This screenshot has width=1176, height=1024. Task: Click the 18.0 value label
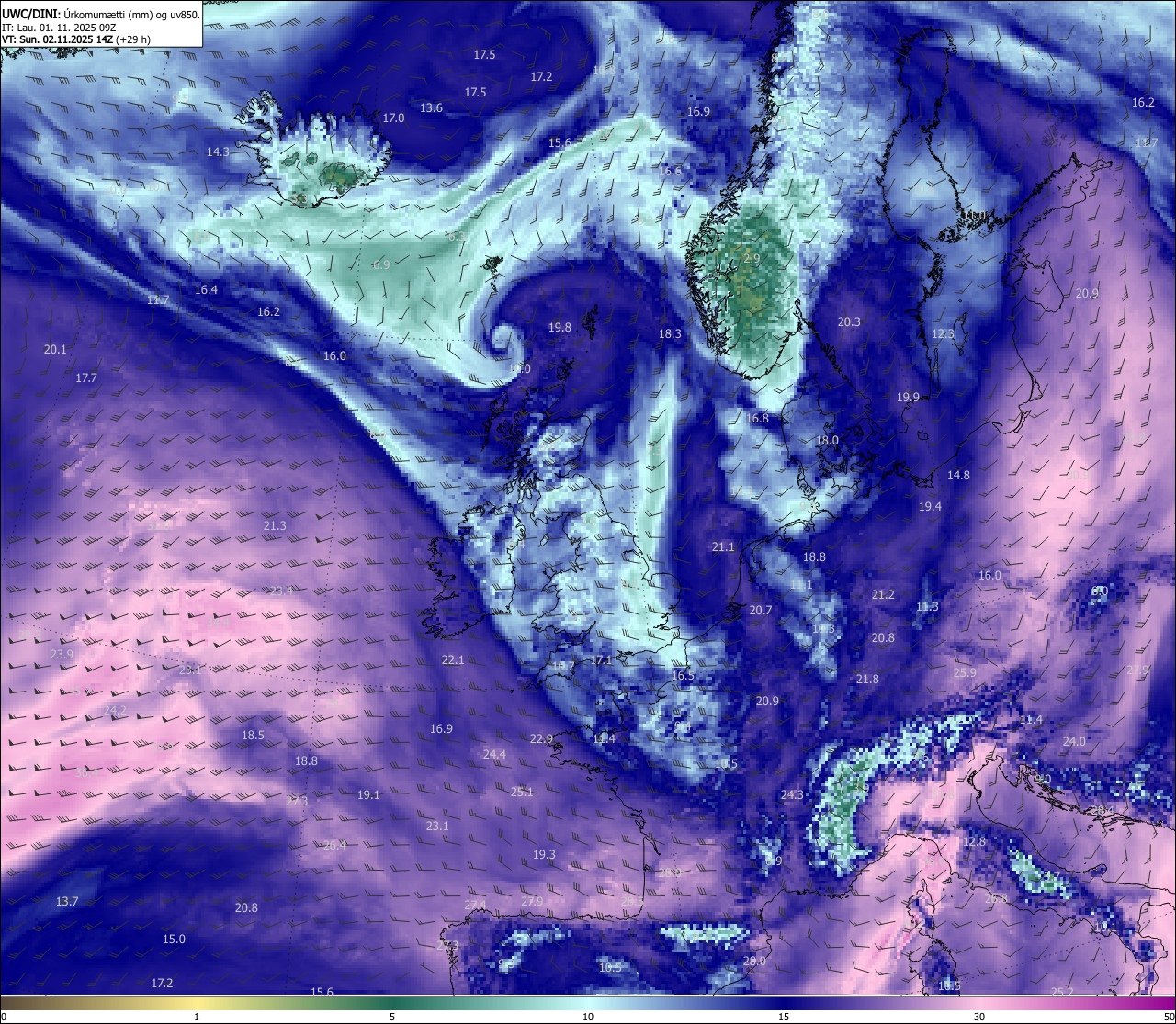[x=827, y=441]
